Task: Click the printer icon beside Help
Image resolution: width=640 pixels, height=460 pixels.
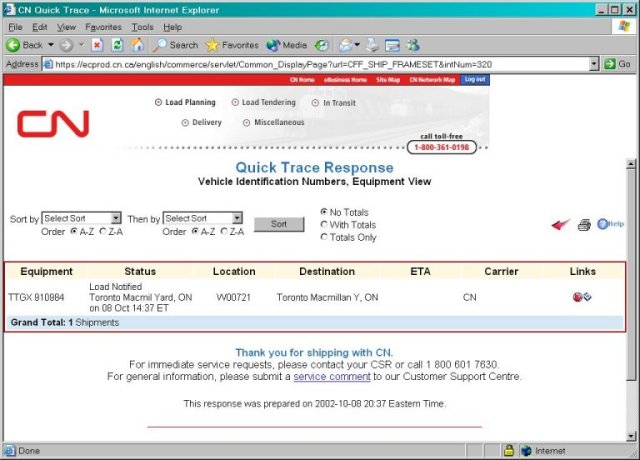Action: coord(584,224)
